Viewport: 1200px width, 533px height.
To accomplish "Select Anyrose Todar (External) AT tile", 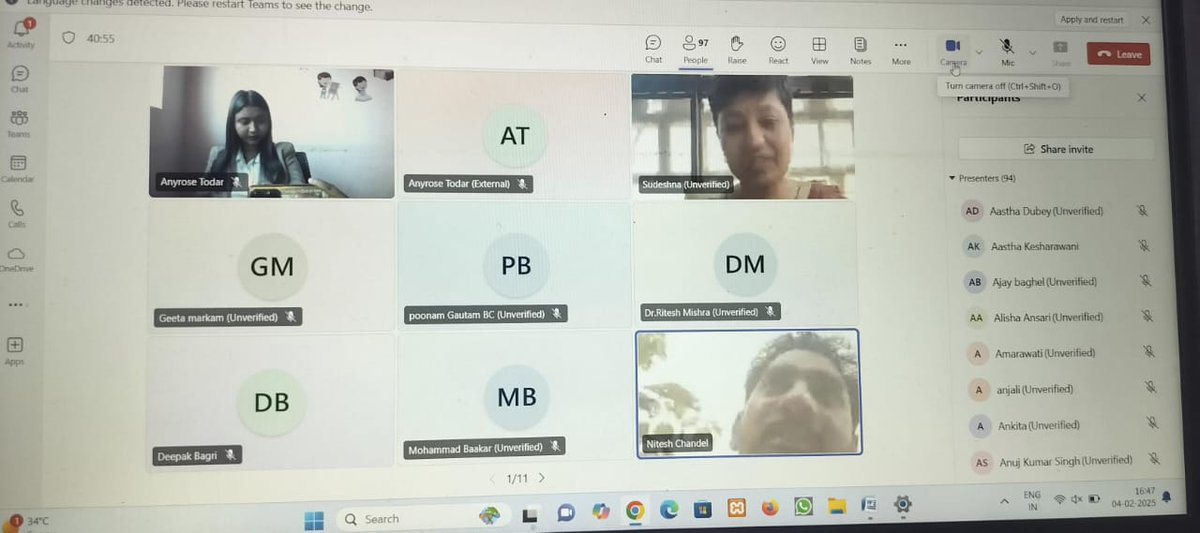I will [514, 134].
